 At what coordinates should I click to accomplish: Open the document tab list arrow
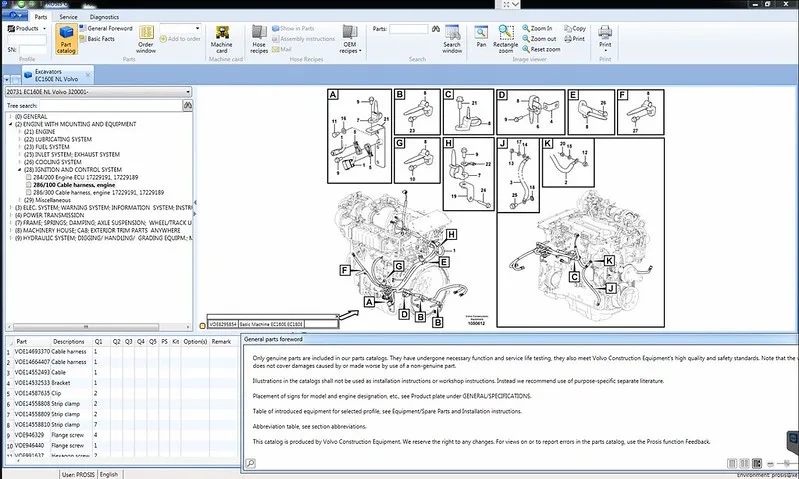[7, 80]
